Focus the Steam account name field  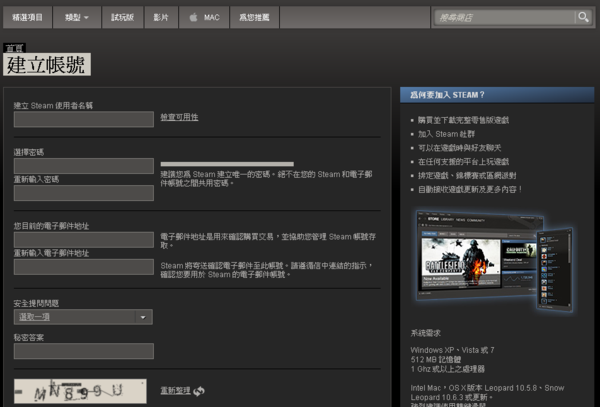pyautogui.click(x=83, y=120)
